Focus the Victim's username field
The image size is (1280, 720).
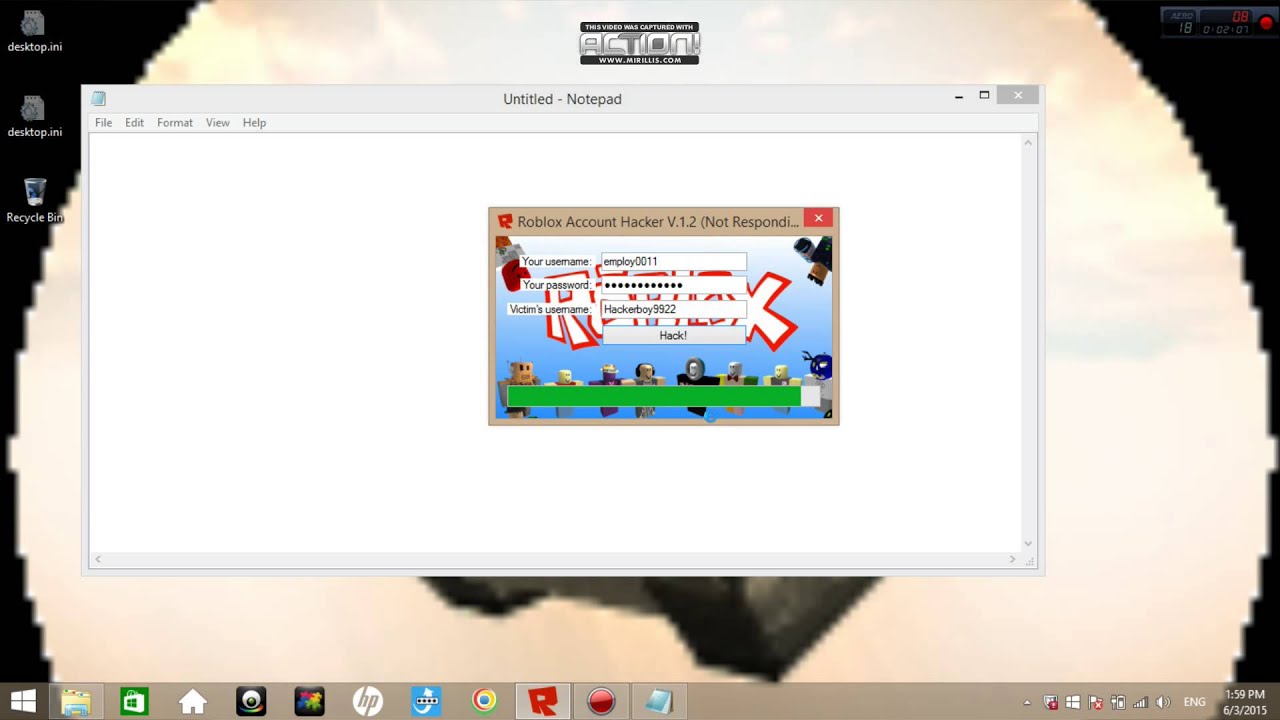pos(673,310)
